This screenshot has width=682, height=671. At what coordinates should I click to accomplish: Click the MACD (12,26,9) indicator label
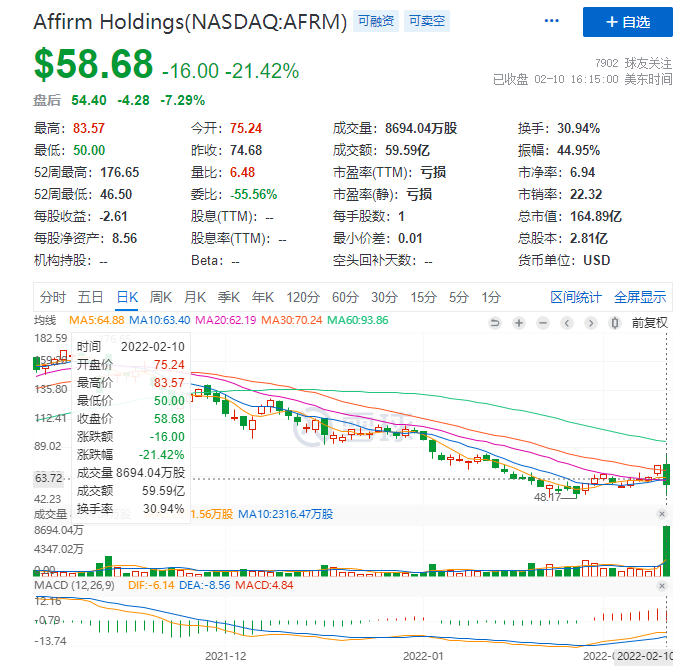pyautogui.click(x=74, y=585)
